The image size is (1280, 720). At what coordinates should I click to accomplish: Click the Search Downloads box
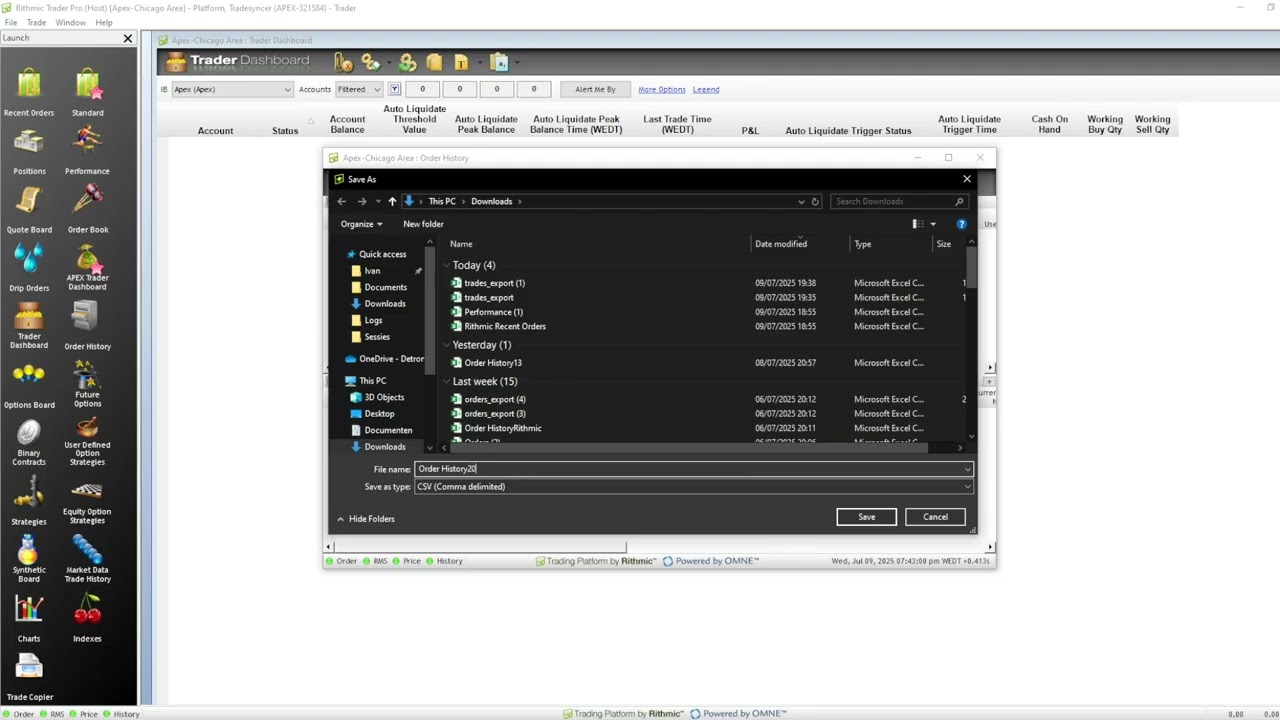pos(898,201)
